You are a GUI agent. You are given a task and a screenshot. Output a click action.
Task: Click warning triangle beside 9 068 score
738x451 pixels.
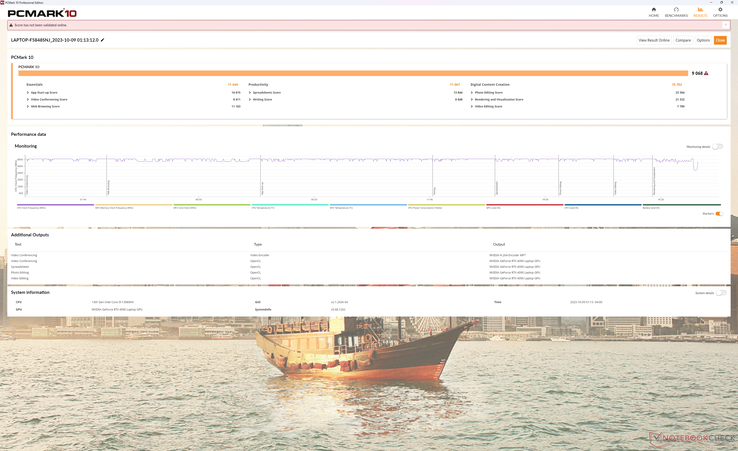[x=706, y=73]
